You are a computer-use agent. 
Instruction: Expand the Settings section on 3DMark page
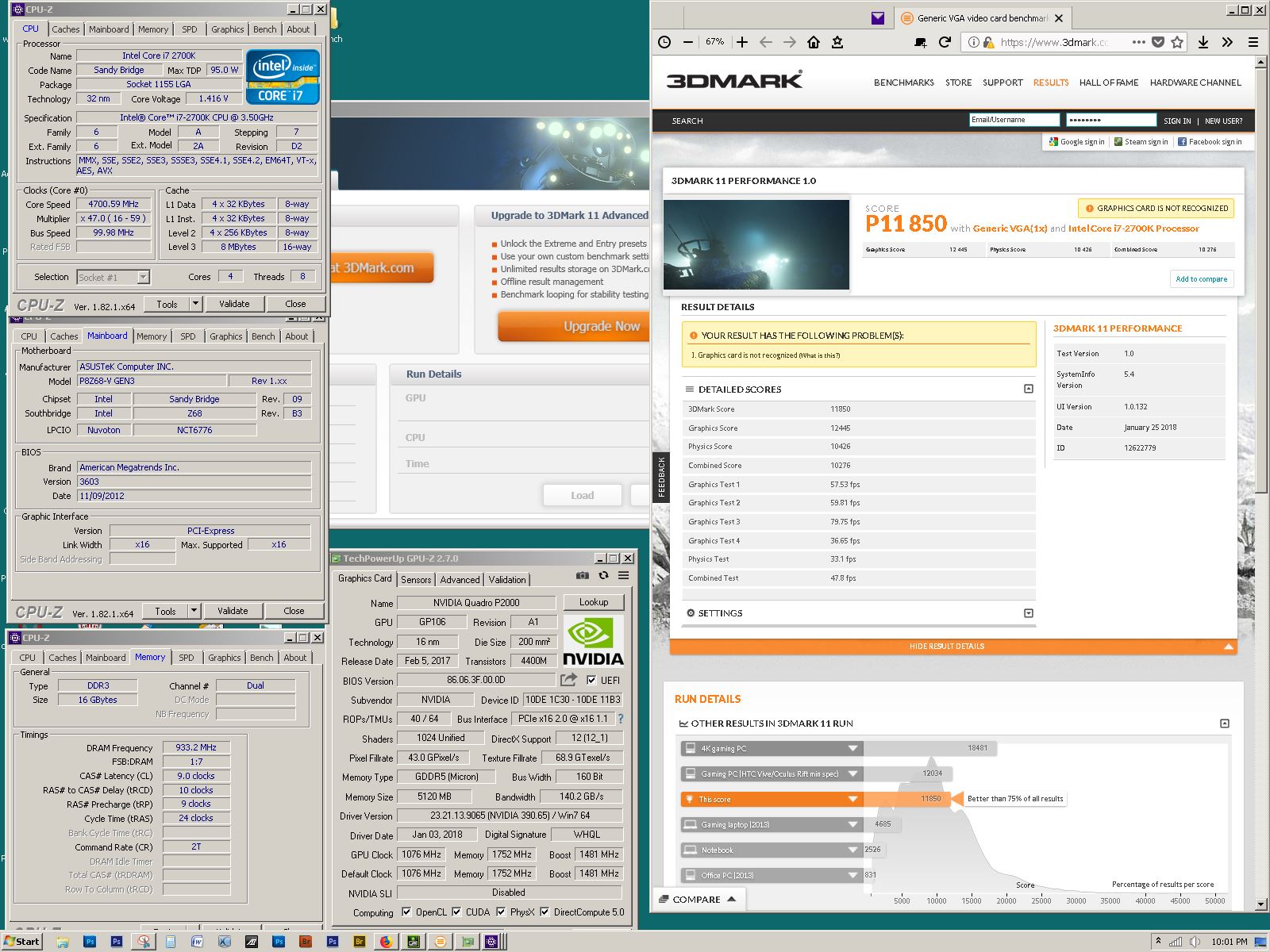click(x=1029, y=613)
